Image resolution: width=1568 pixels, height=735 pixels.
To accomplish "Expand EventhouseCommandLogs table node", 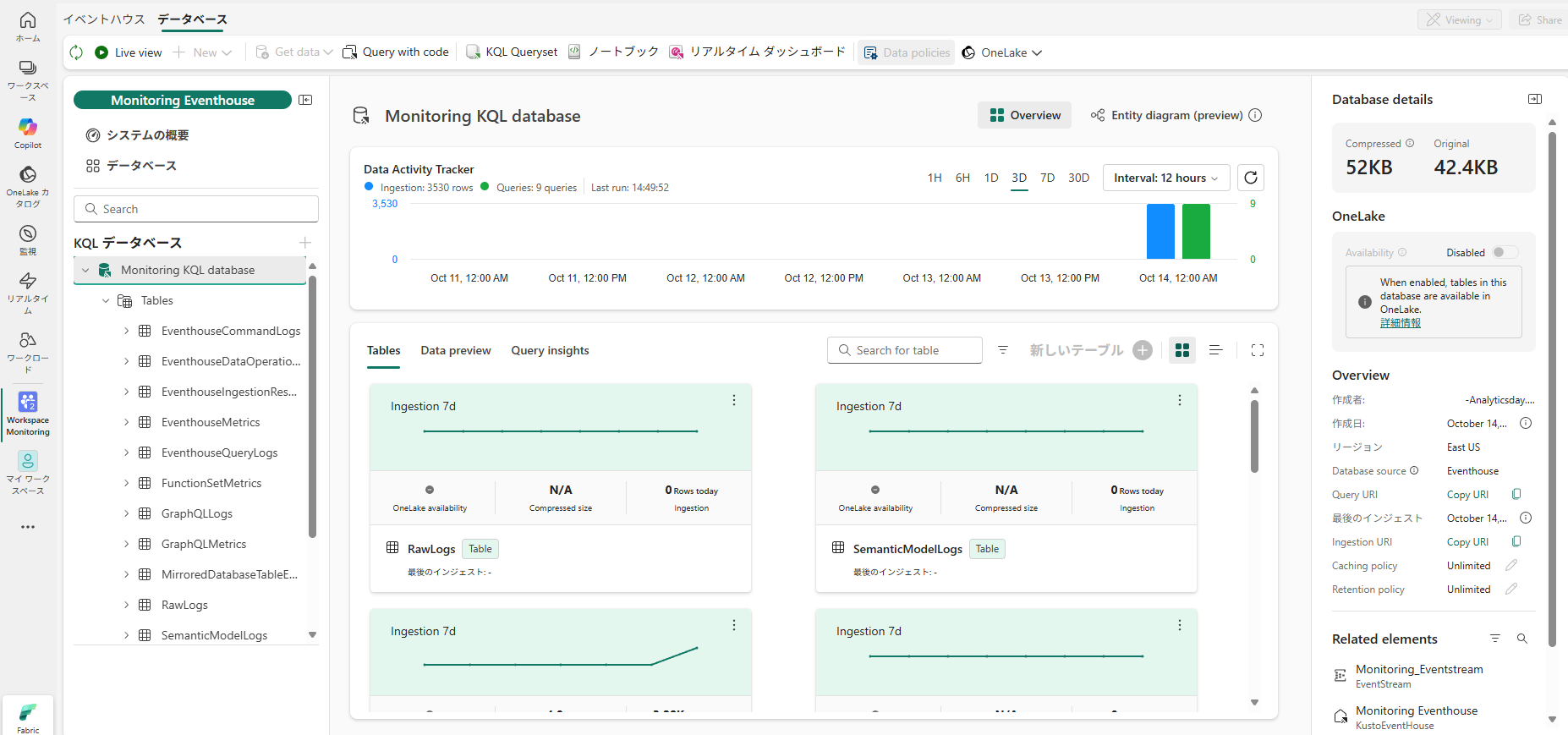I will (127, 331).
